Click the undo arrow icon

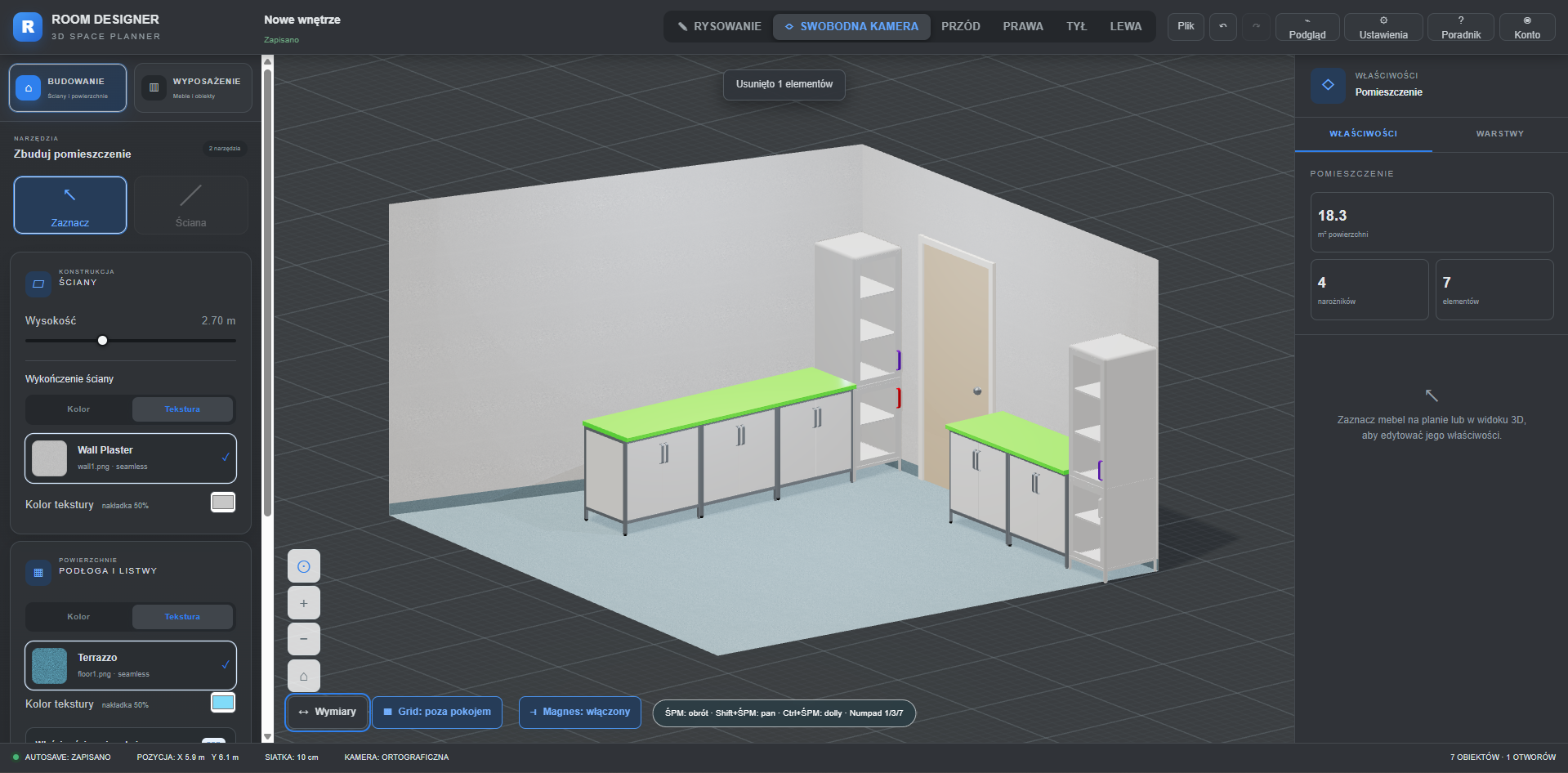click(1223, 26)
